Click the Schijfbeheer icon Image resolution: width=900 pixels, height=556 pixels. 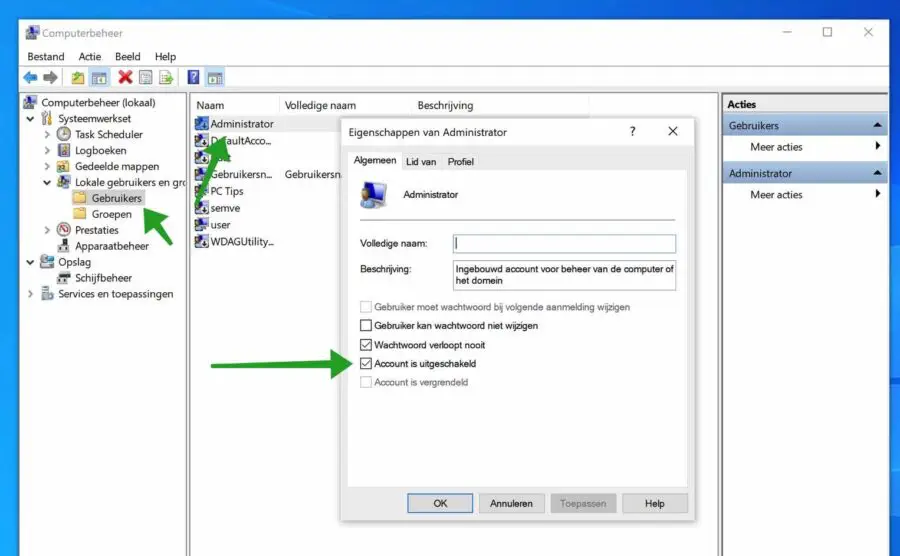coord(63,278)
